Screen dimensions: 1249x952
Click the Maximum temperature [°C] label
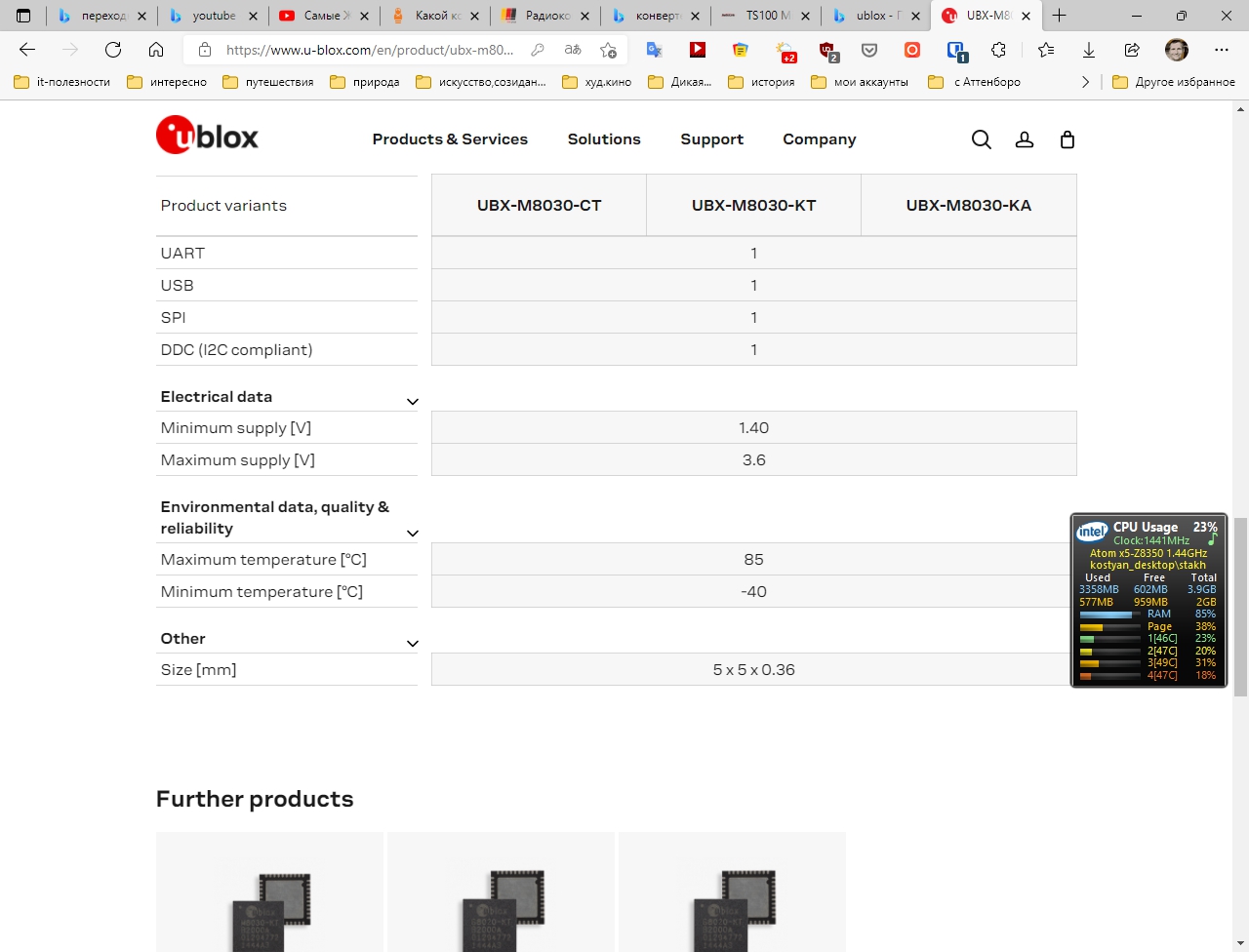pos(263,559)
